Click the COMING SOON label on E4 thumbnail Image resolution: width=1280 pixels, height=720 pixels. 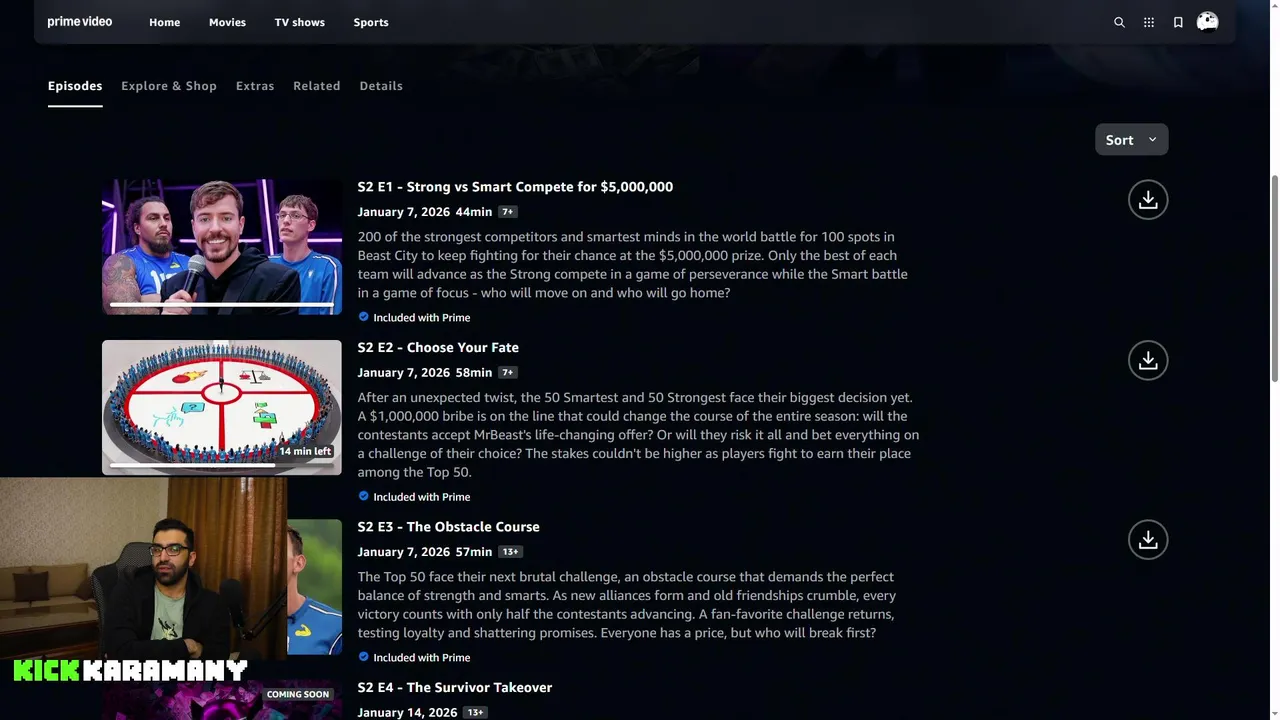pos(298,694)
